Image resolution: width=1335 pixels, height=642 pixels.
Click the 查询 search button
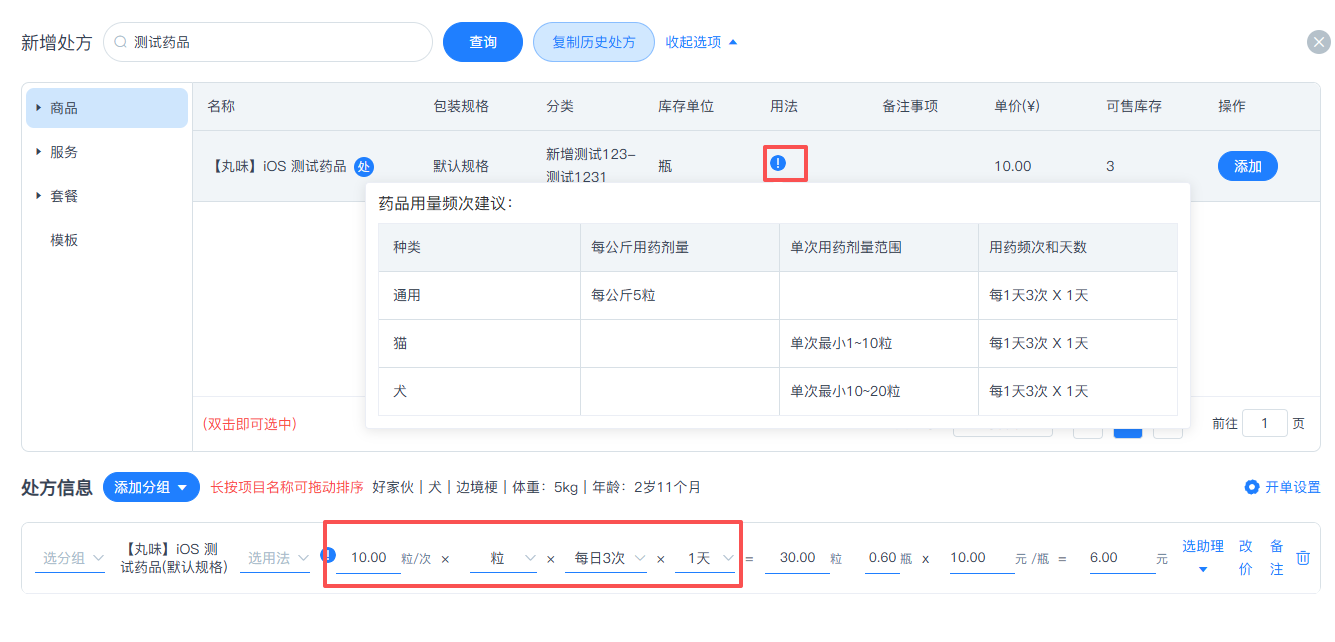(483, 42)
